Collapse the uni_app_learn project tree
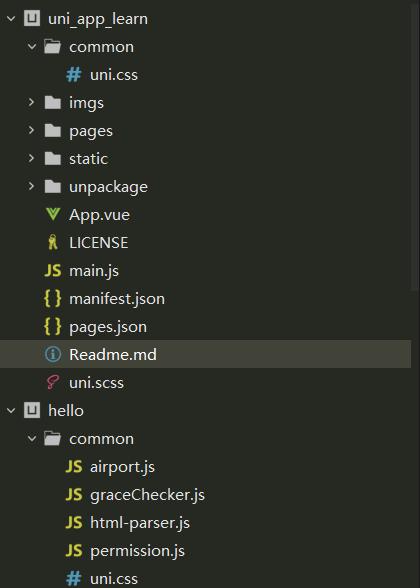The width and height of the screenshot is (420, 588). click(11, 19)
